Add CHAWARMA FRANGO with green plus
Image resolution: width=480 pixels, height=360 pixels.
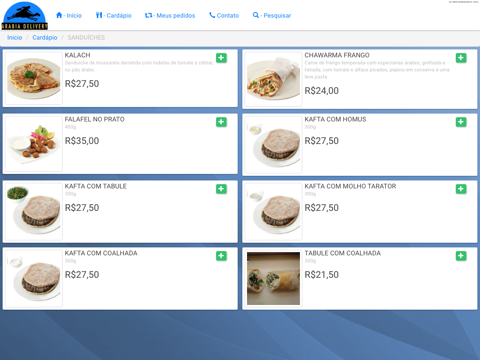pos(461,58)
